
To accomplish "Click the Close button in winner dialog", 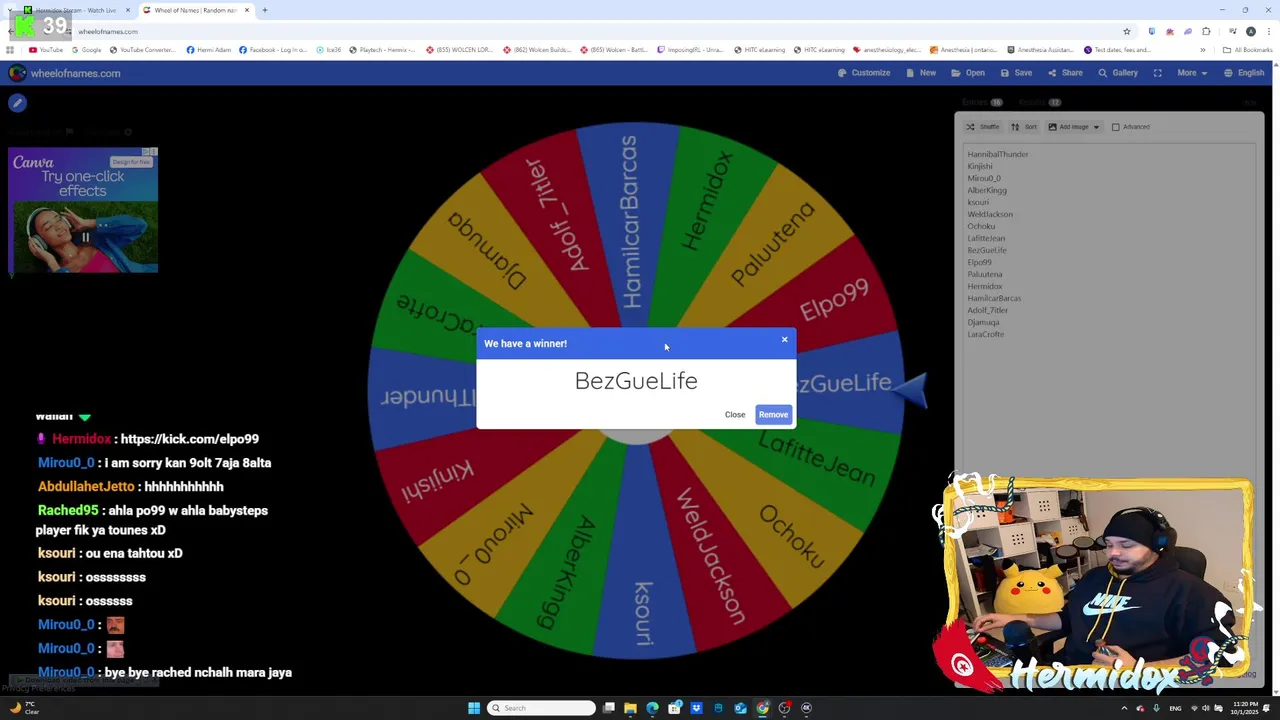I will click(735, 415).
